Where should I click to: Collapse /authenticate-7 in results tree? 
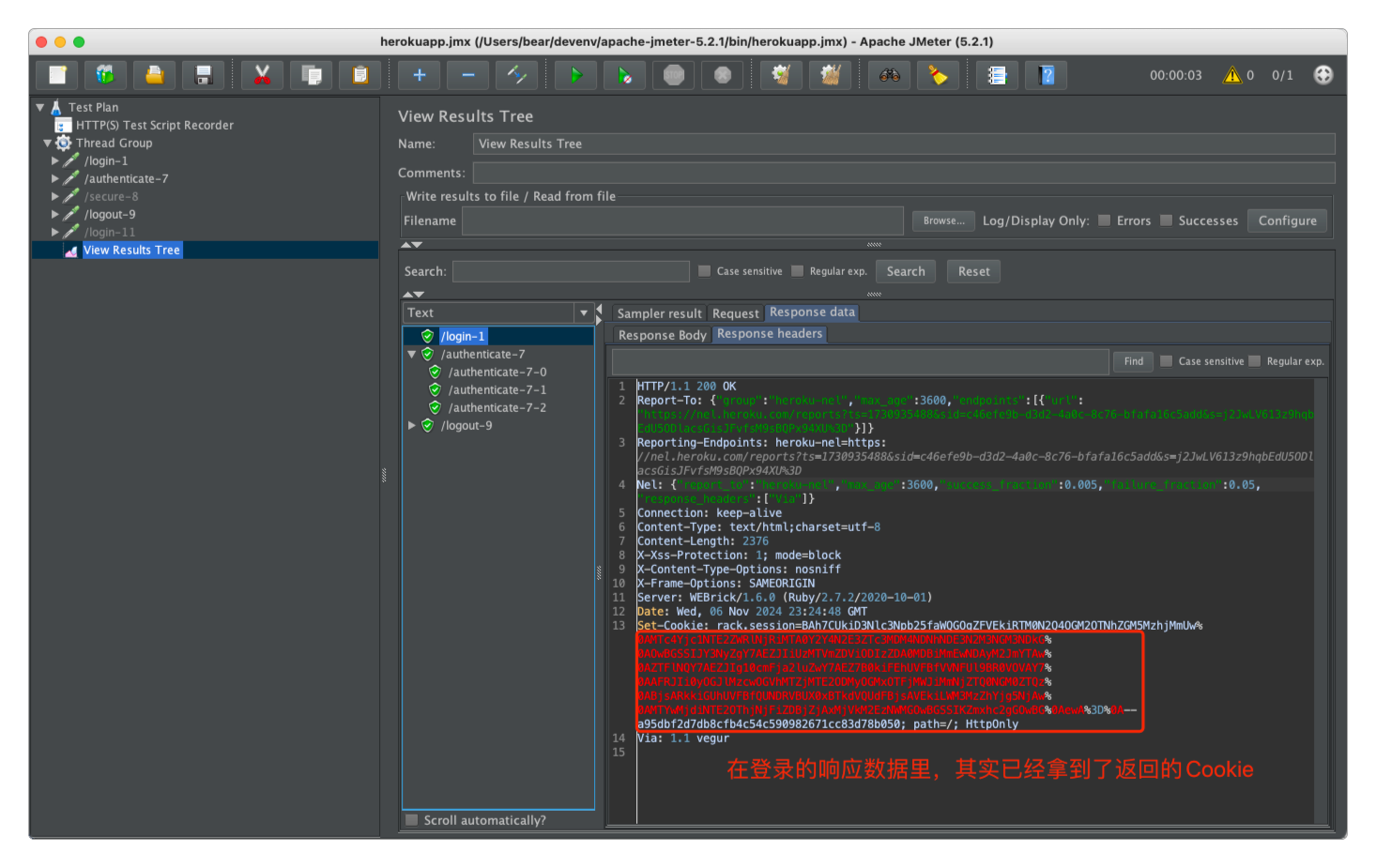point(411,354)
